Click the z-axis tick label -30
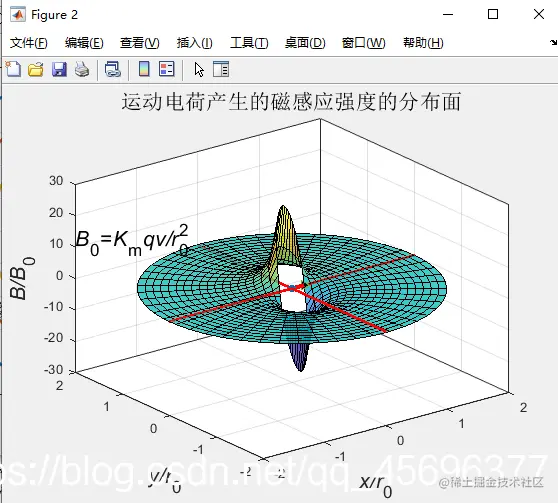 click(x=54, y=370)
